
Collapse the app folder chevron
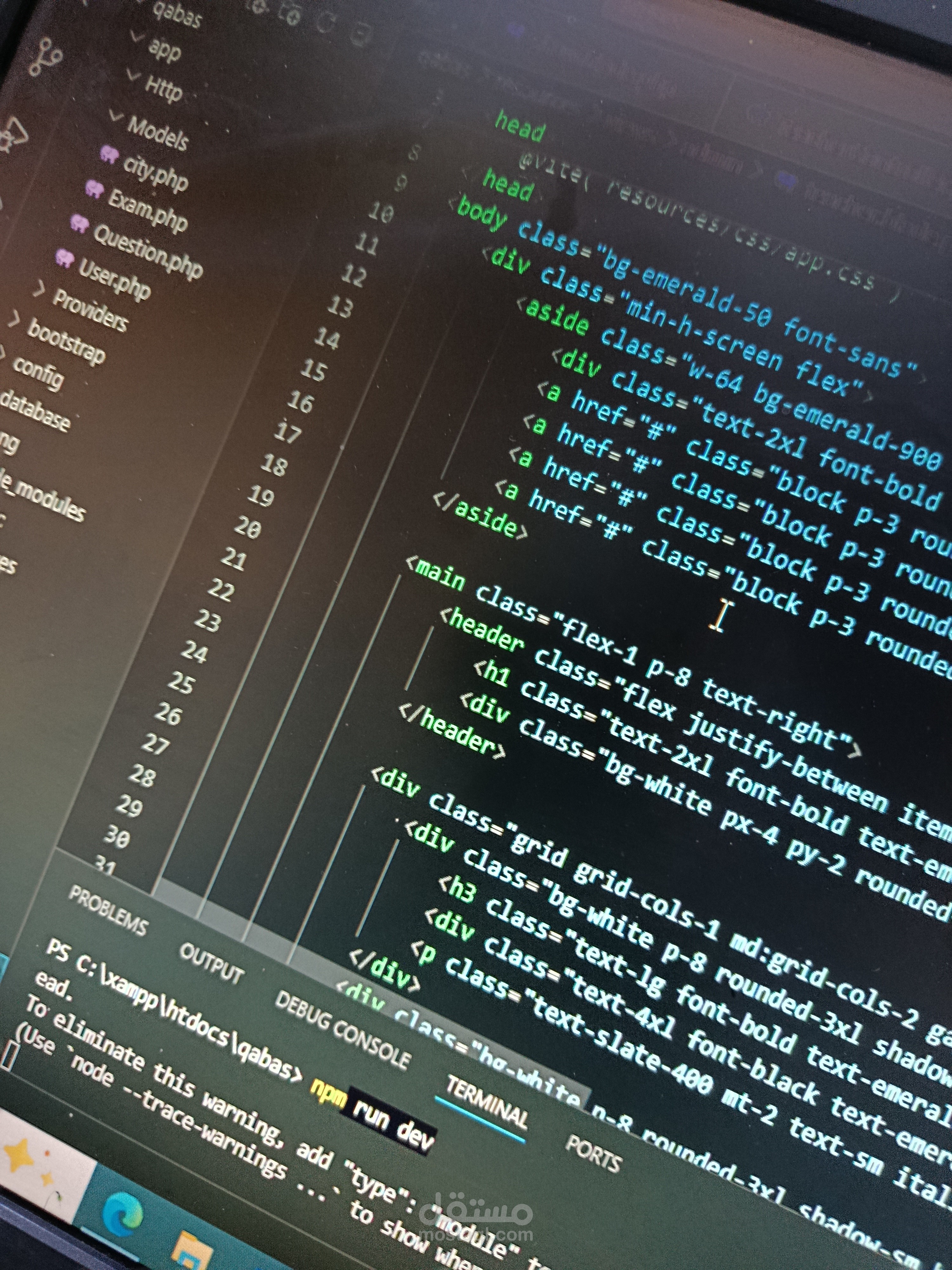point(136,37)
